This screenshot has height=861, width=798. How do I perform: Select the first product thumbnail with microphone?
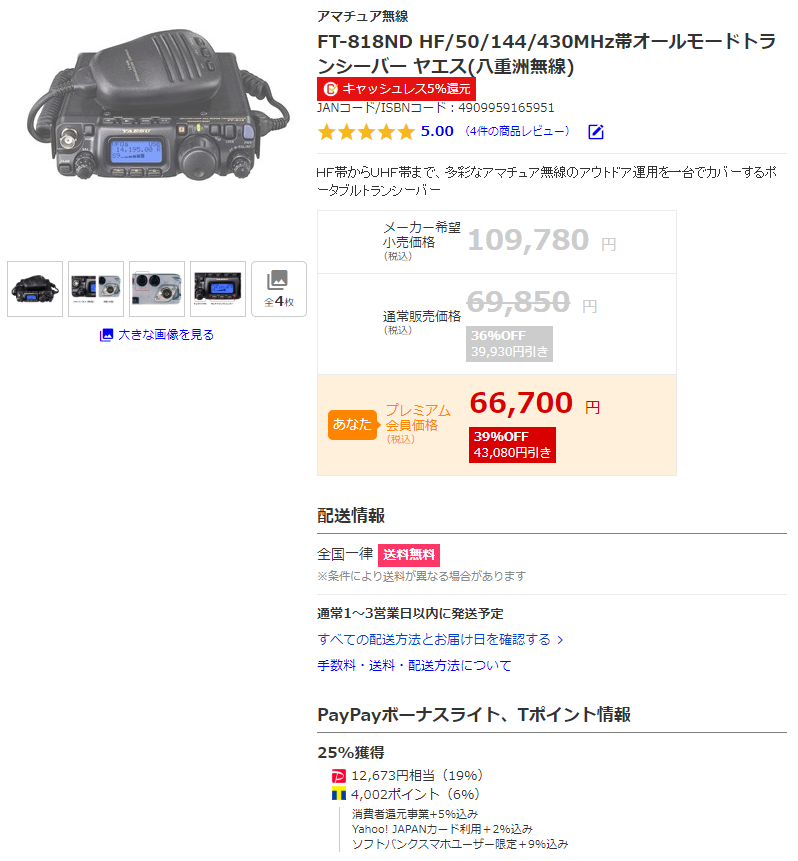point(35,289)
